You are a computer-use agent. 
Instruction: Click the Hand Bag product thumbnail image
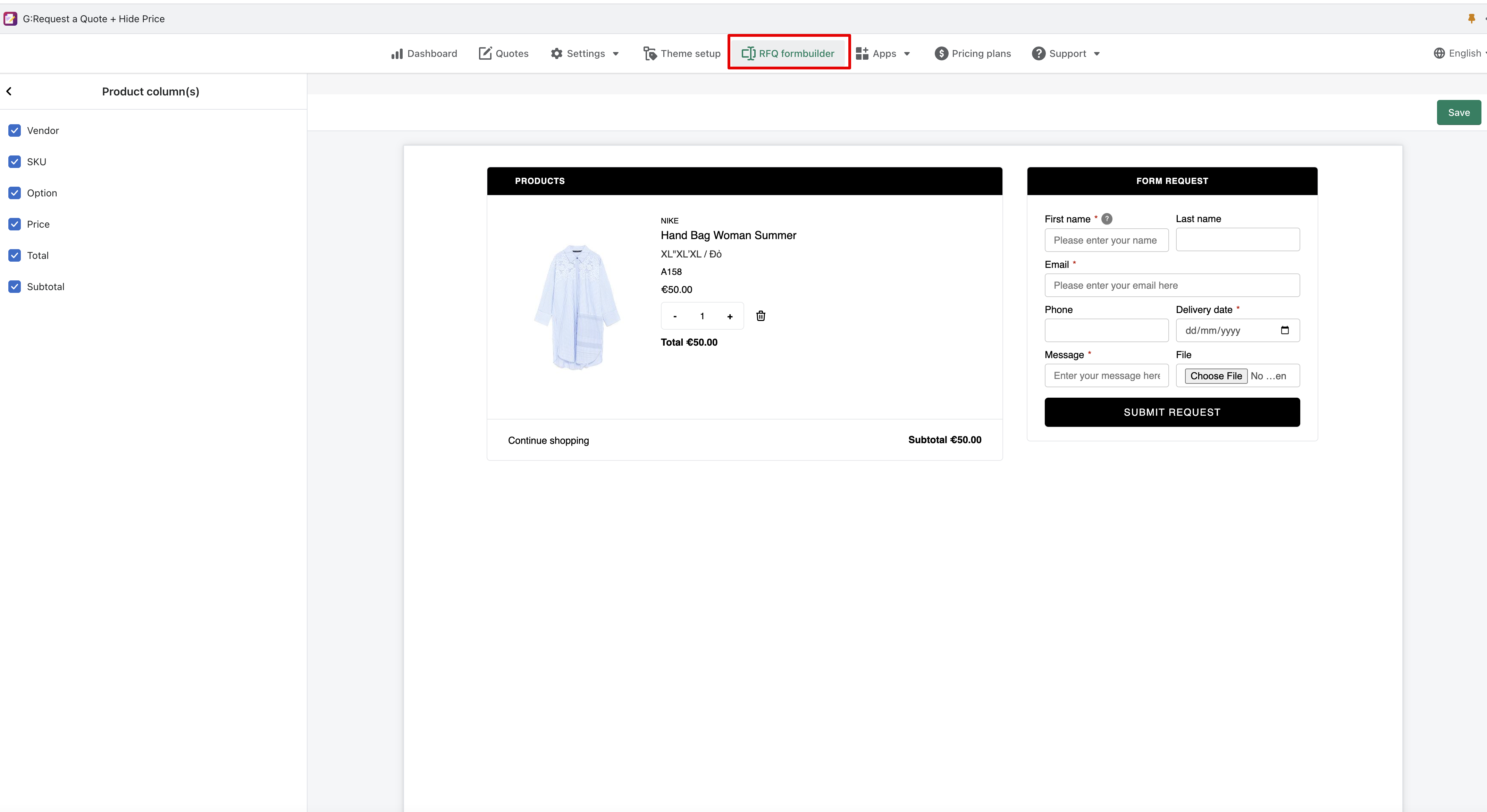click(x=577, y=307)
